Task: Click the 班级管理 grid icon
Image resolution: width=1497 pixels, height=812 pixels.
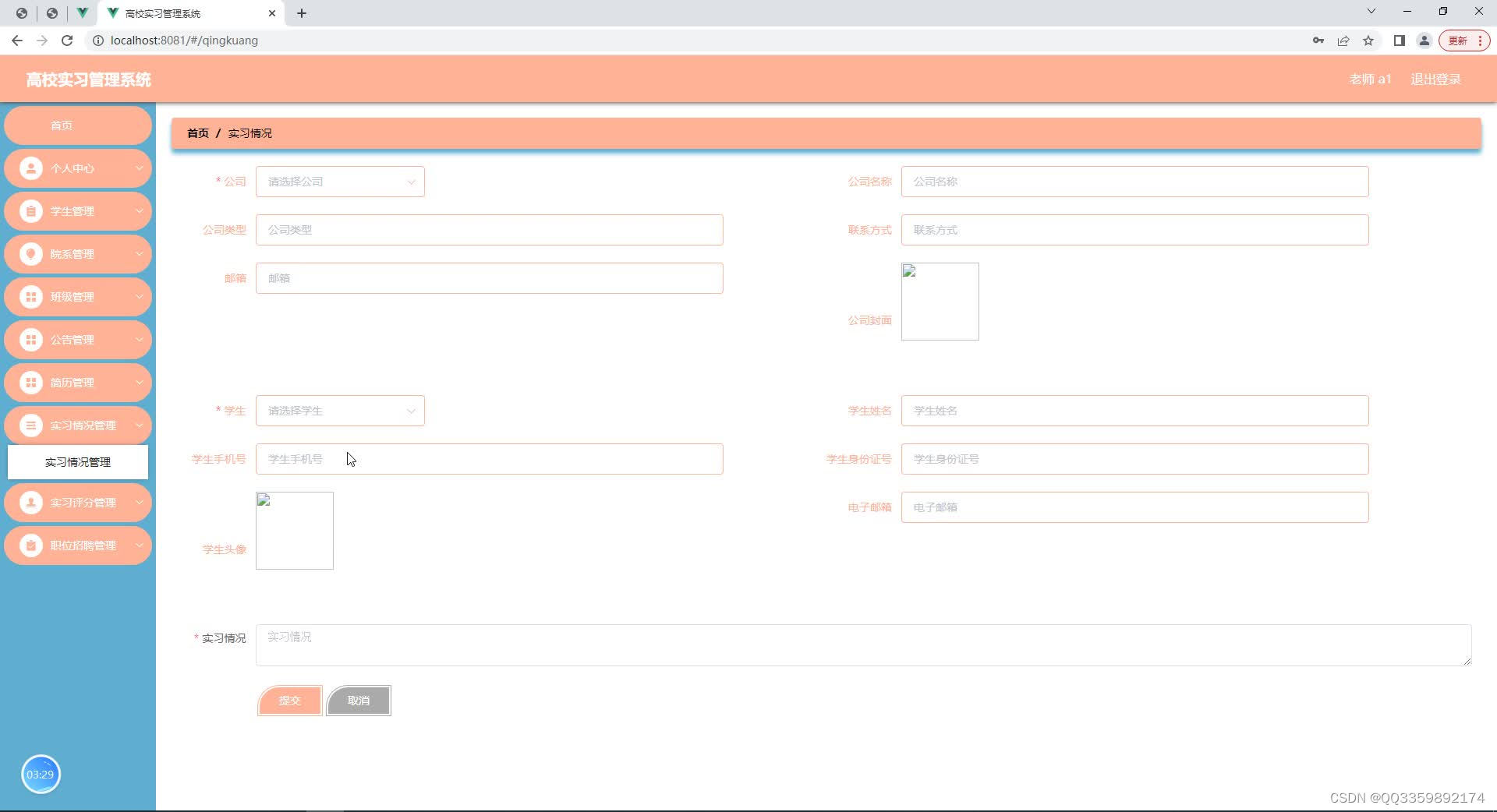Action: click(31, 297)
